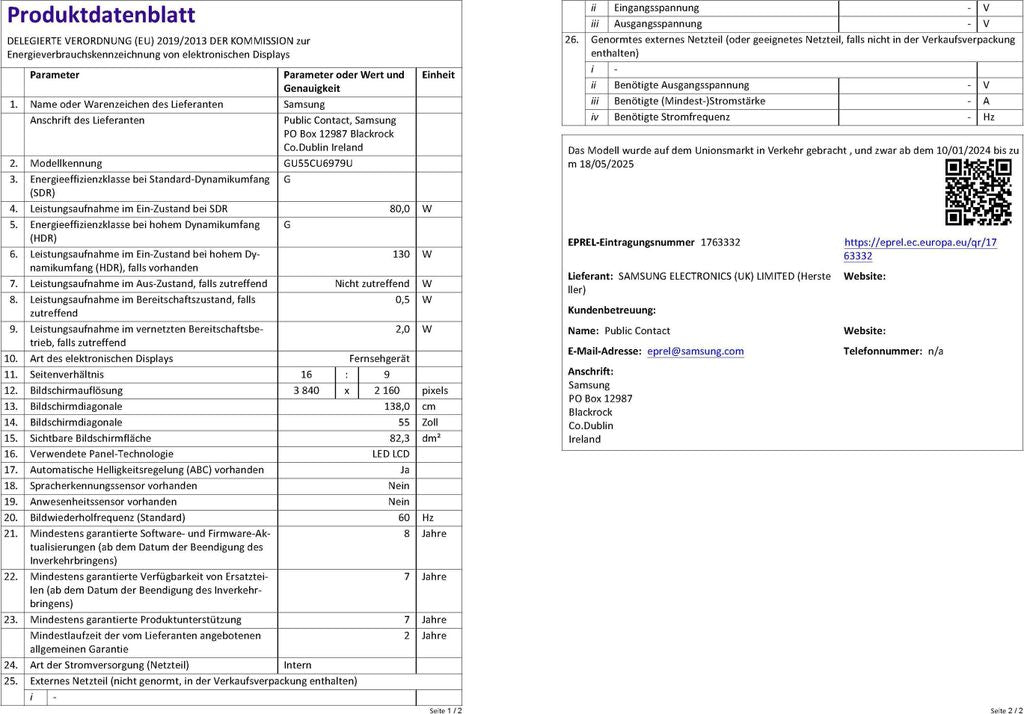Select the Produktdatenblatt heading
Viewport: 1024px width, 714px height.
point(101,14)
